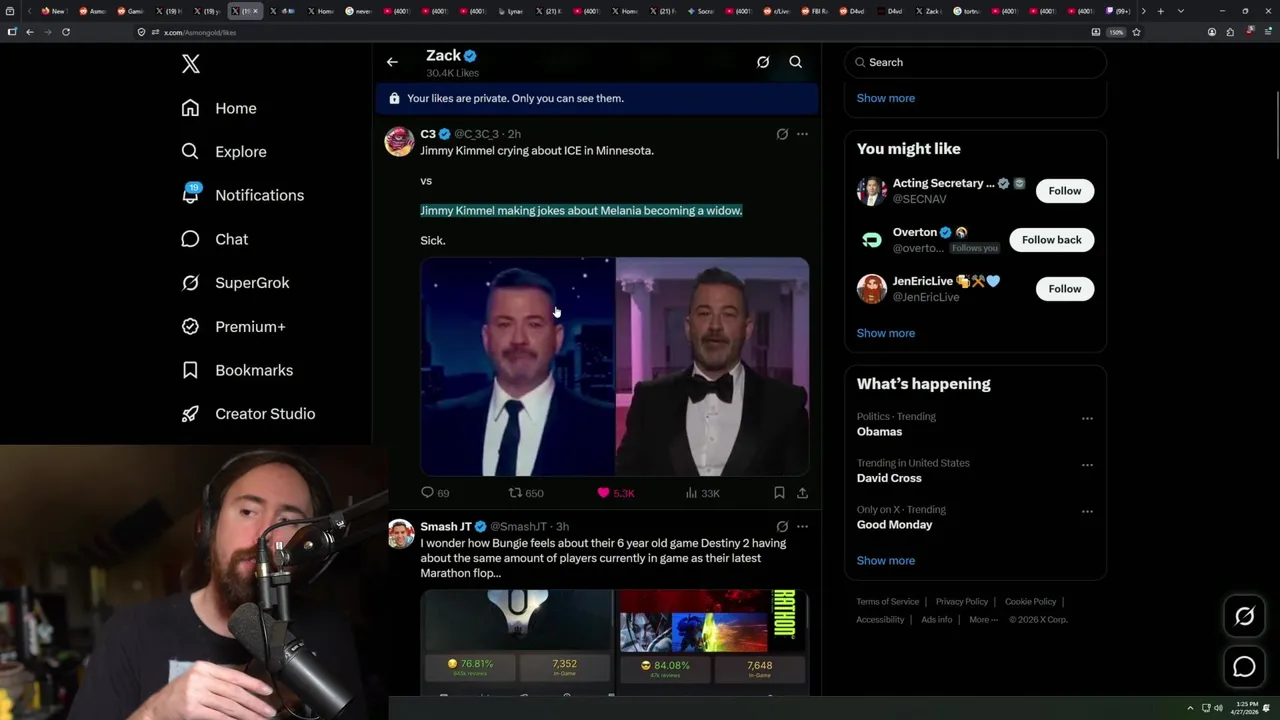Open Bookmarks from the sidebar

(236, 370)
